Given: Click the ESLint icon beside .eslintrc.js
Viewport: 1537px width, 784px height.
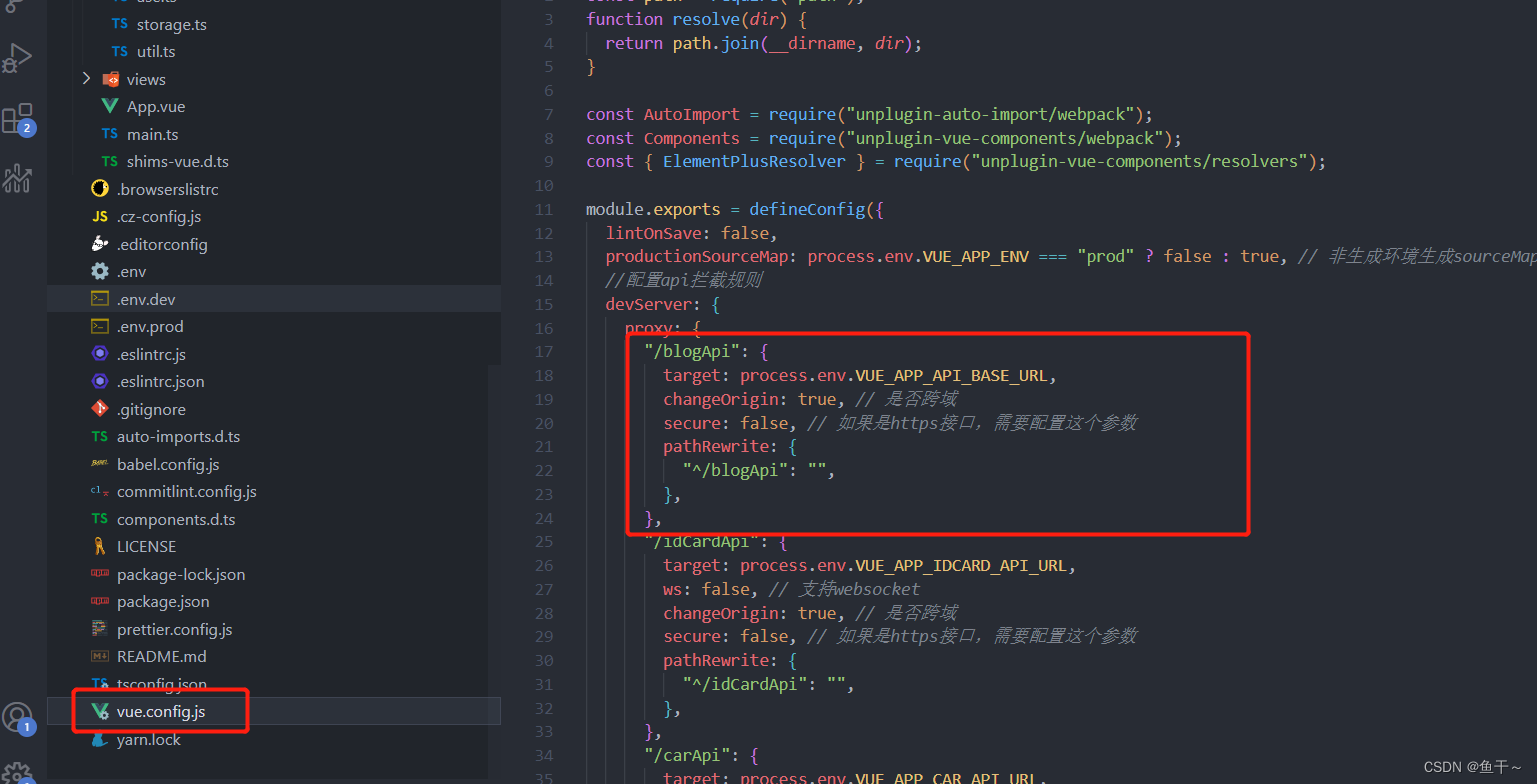Looking at the screenshot, I should point(100,354).
